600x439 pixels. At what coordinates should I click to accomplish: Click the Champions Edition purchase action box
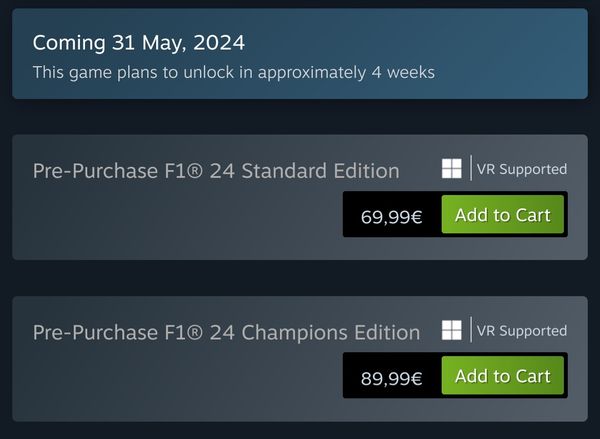coord(455,375)
